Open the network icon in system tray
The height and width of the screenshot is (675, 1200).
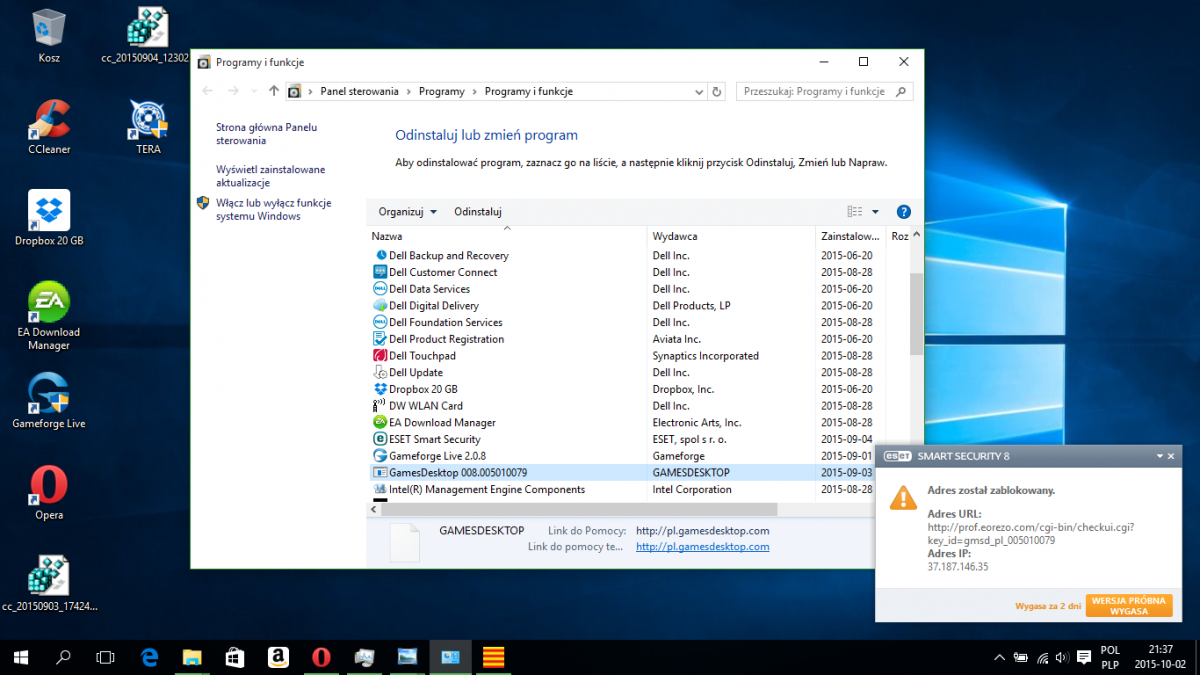click(1042, 657)
